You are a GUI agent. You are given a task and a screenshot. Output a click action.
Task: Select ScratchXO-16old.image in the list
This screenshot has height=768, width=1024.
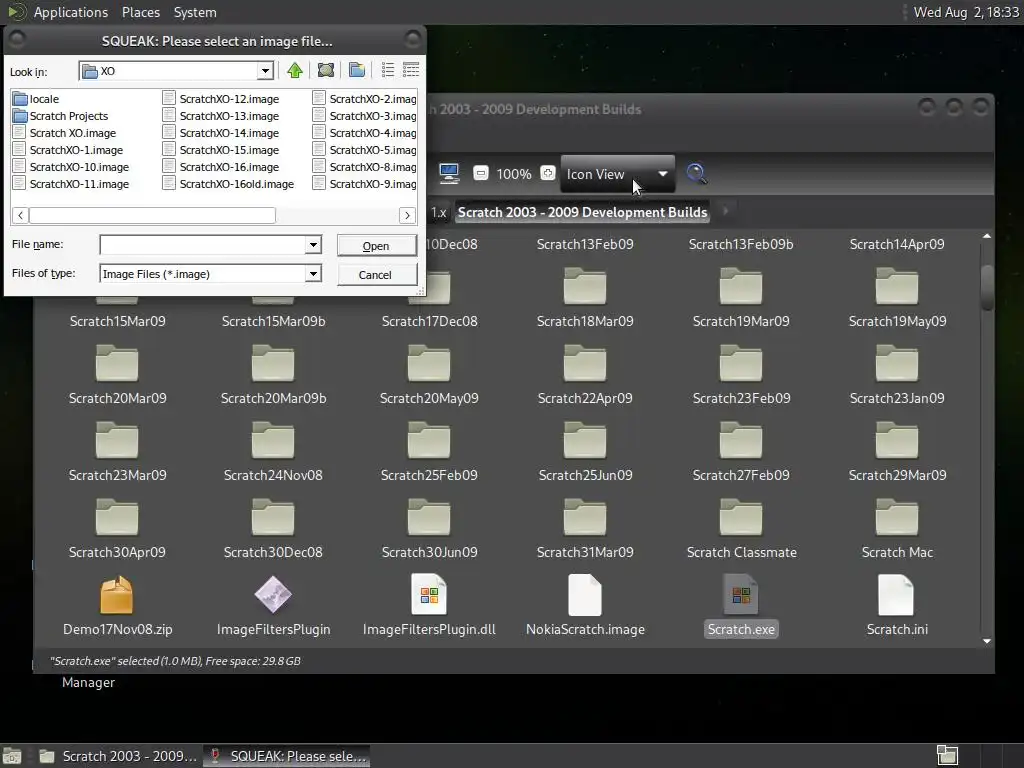[x=229, y=184]
